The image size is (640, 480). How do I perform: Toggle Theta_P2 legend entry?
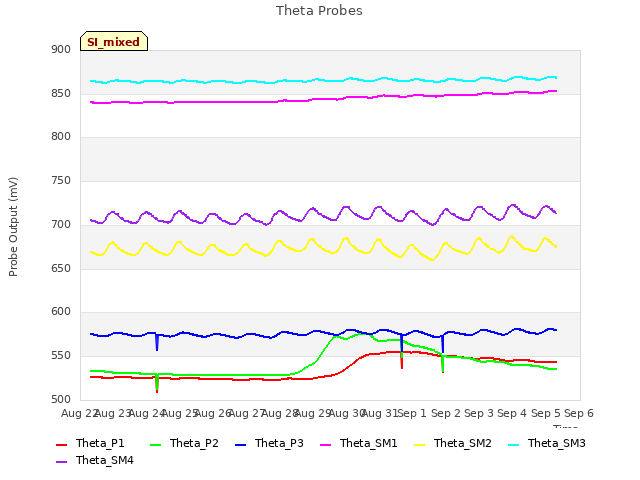[x=184, y=443]
